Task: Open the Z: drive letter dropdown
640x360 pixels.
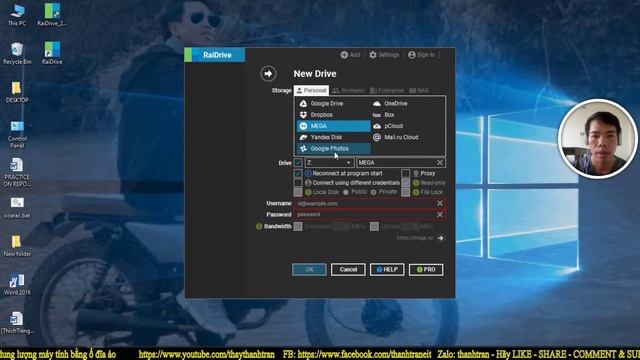Action: (x=329, y=162)
